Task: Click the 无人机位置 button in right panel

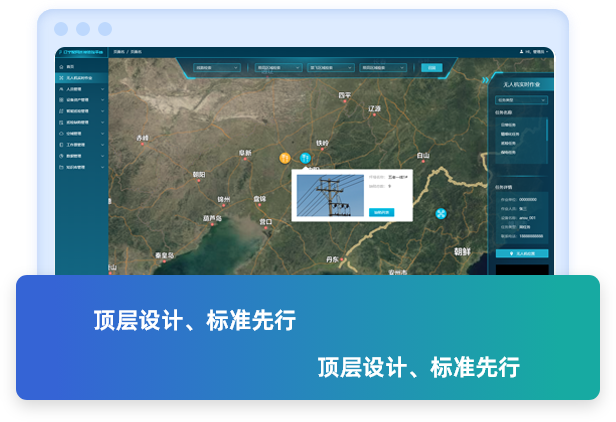Action: (x=521, y=254)
